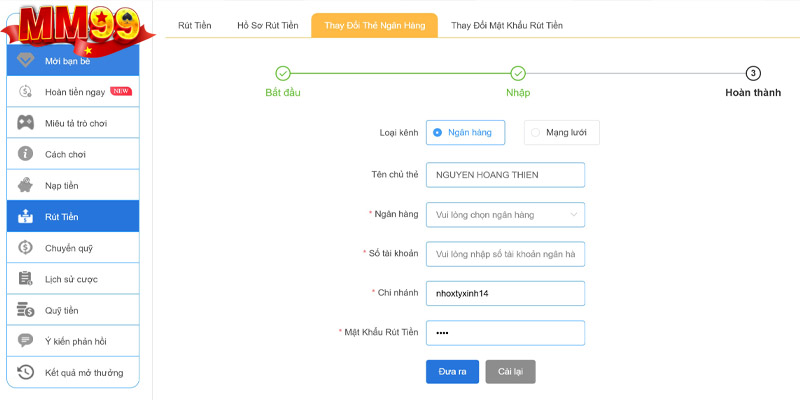Click the info icon beside Cách chơi

[x=26, y=154]
